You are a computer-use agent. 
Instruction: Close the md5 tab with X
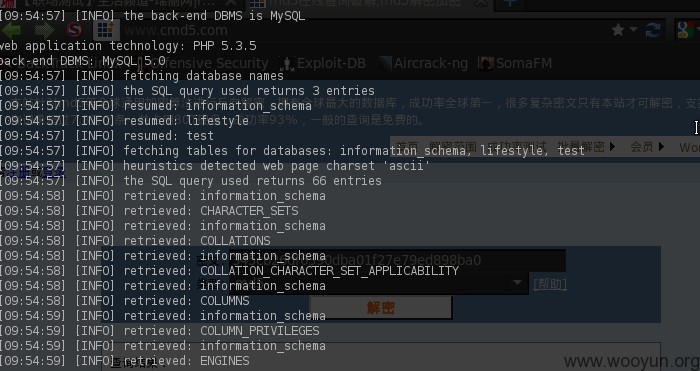480,3
